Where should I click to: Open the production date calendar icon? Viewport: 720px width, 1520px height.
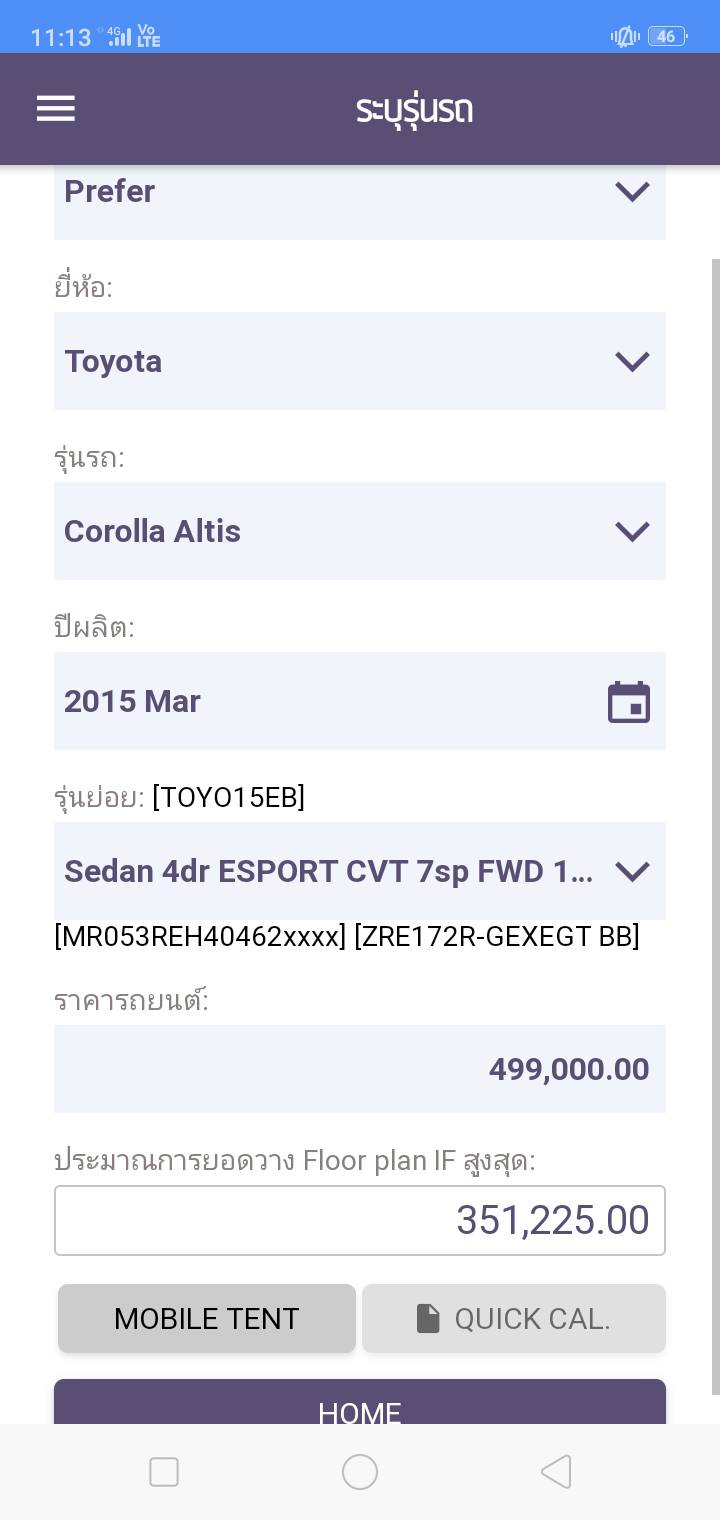629,702
